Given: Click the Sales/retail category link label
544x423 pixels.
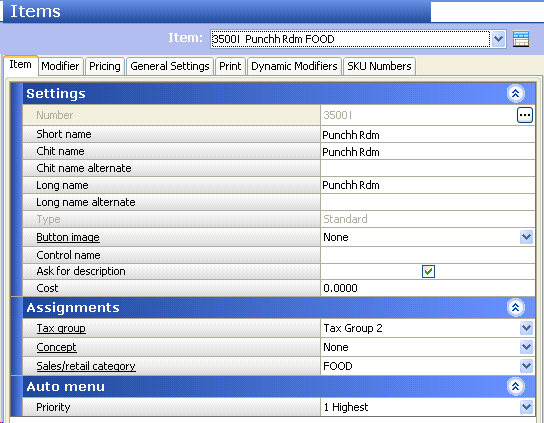Looking at the screenshot, I should click(x=86, y=366).
